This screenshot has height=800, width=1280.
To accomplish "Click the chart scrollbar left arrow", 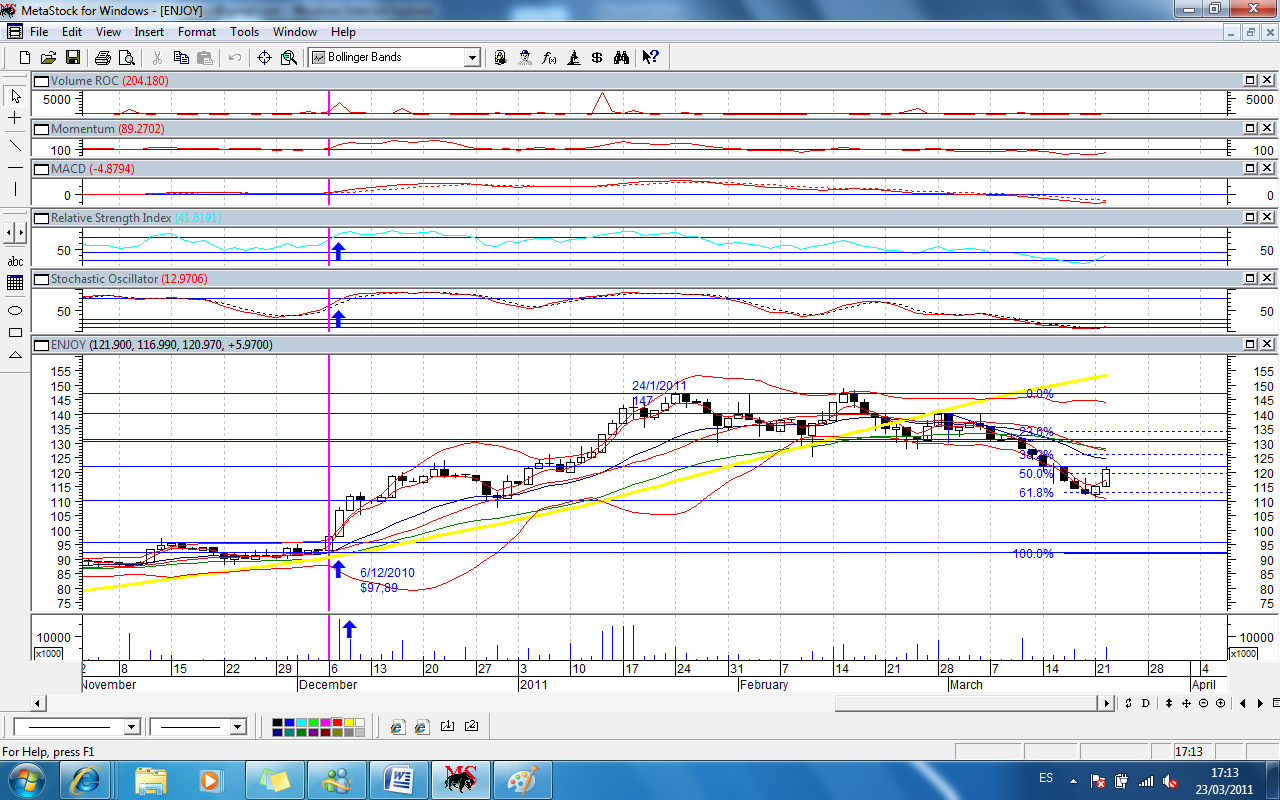I will coord(39,703).
